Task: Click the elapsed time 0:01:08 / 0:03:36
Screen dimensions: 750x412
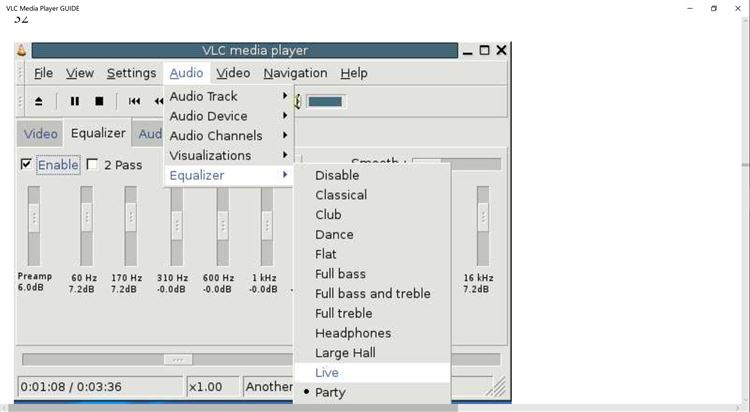Action: click(71, 387)
